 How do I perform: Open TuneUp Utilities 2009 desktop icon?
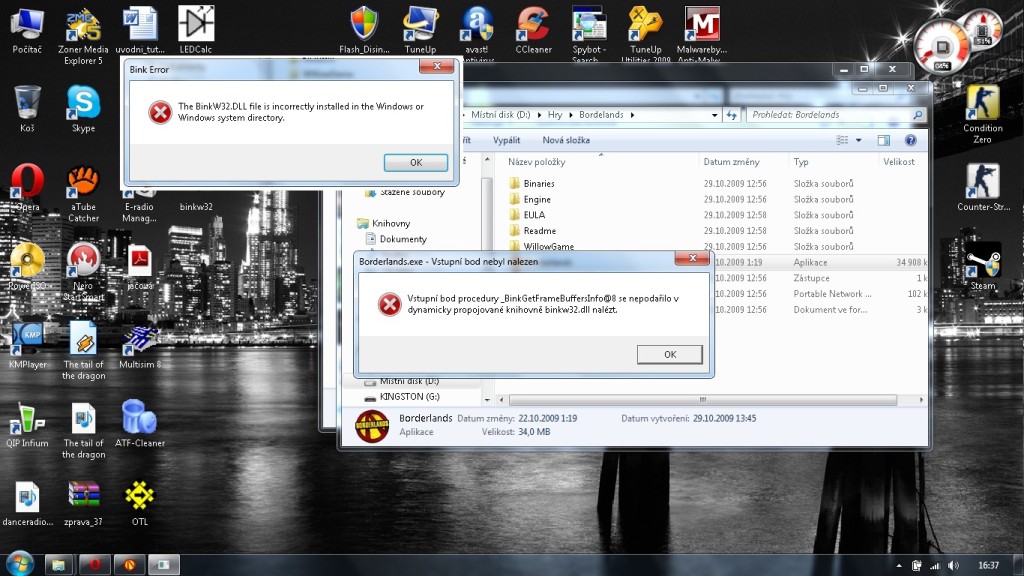point(645,33)
